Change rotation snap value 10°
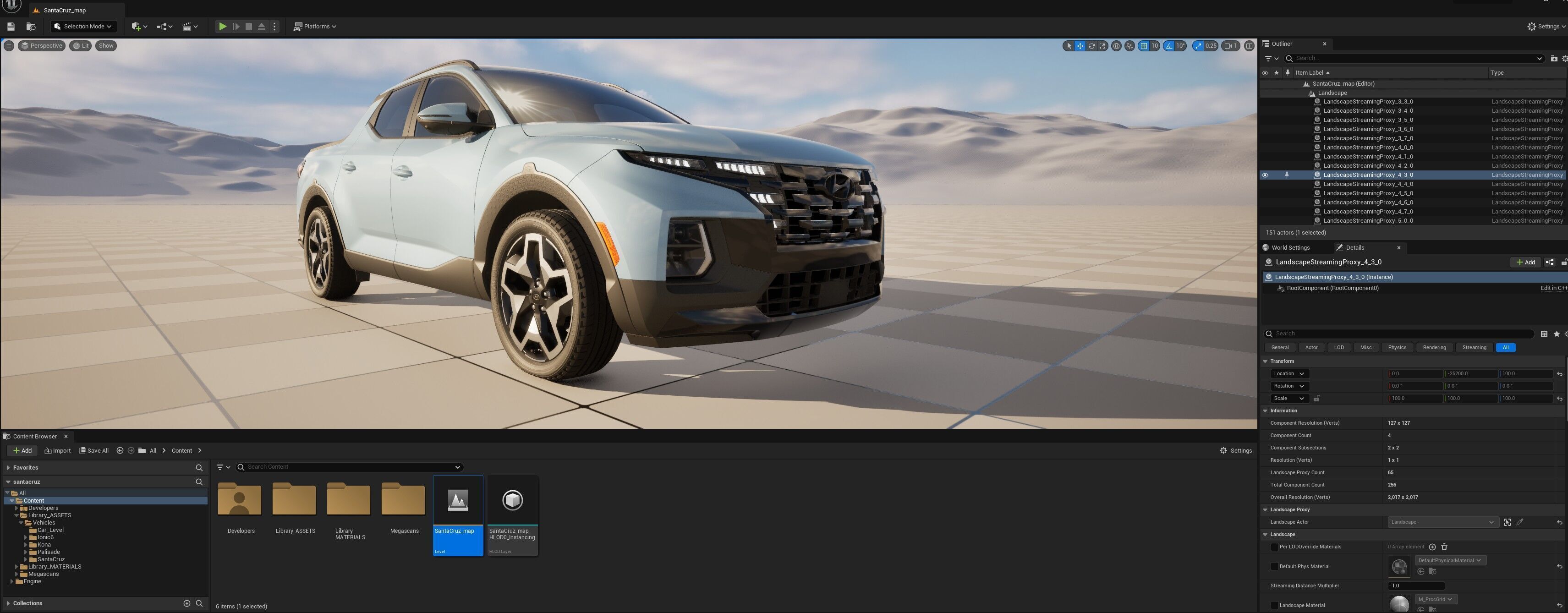This screenshot has width=1568, height=613. click(x=1180, y=46)
